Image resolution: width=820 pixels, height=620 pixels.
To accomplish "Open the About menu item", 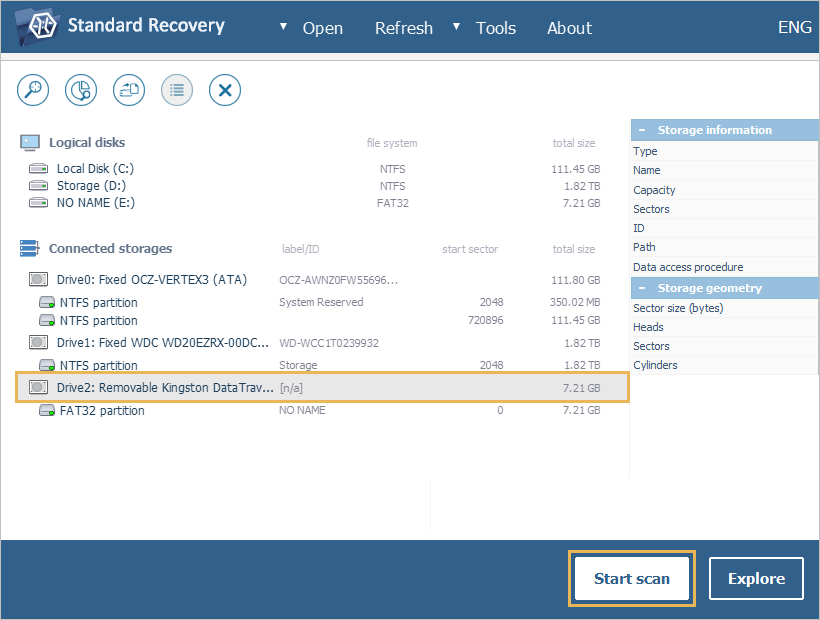I will click(x=569, y=28).
